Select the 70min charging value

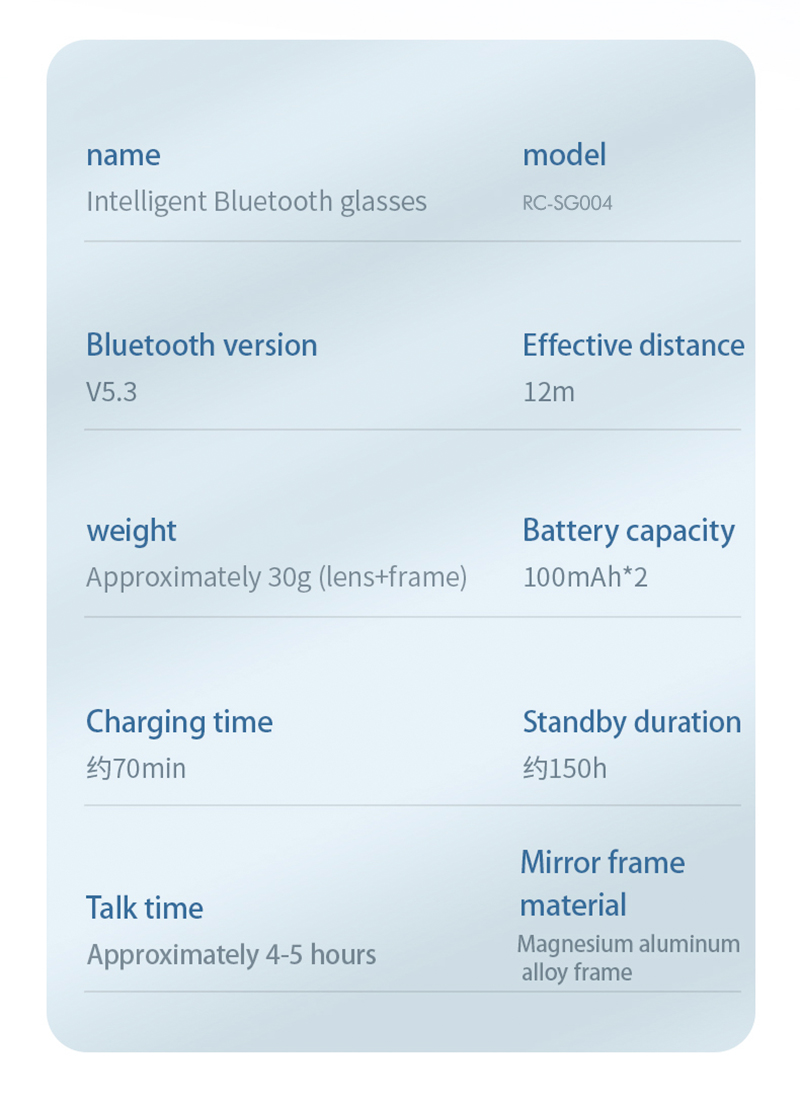click(x=136, y=769)
